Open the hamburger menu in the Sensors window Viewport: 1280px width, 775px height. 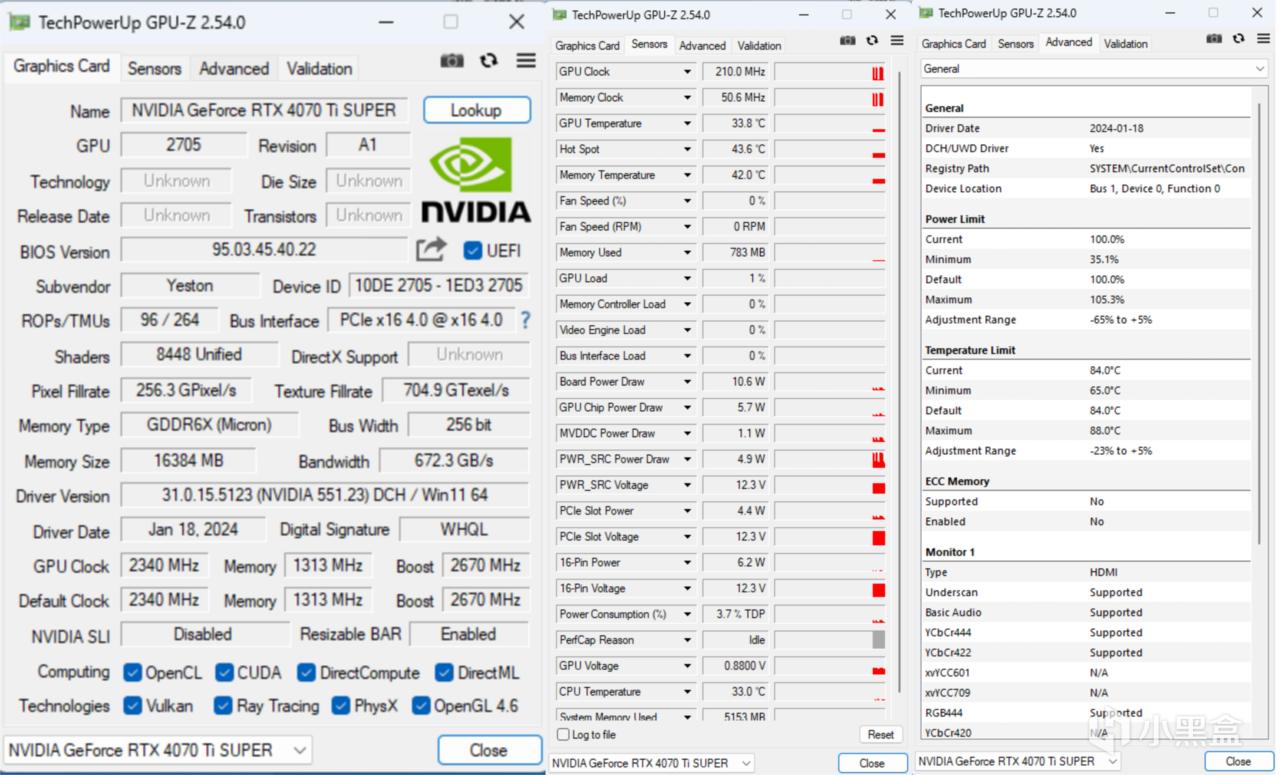[897, 41]
